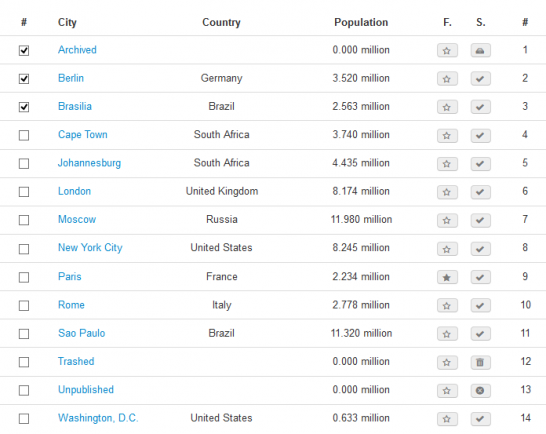
Task: Click the archived status icon in first row
Action: (481, 51)
